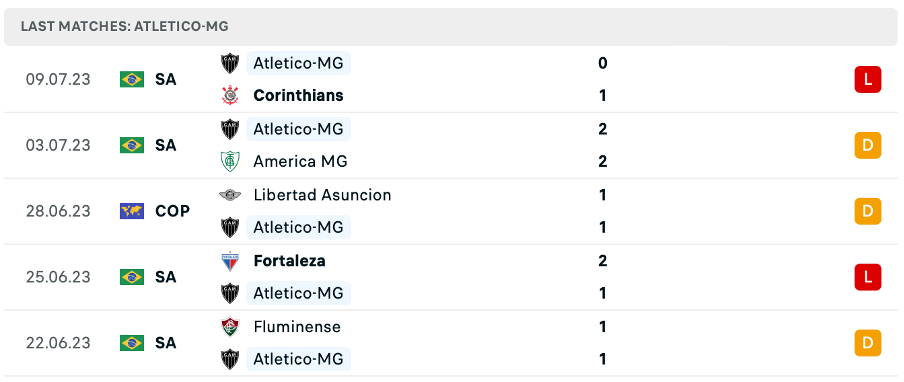Open the Libertad Asuncion team link
The height and width of the screenshot is (382, 904).
[x=322, y=195]
